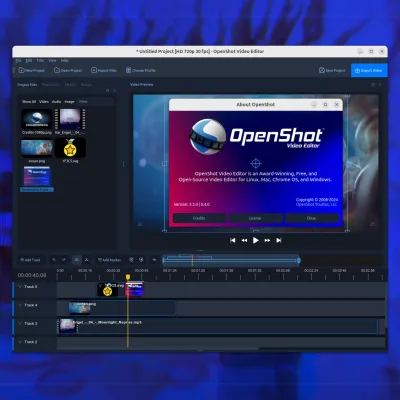Close the Project Files dock panel
The height and width of the screenshot is (400, 400).
[114, 90]
